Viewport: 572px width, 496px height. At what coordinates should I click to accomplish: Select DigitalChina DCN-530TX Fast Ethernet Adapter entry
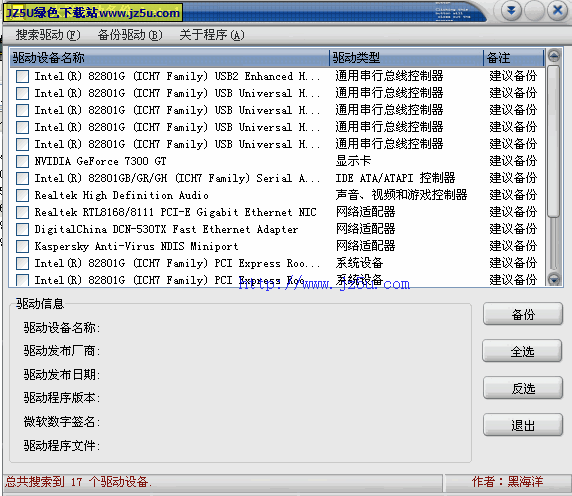point(166,229)
